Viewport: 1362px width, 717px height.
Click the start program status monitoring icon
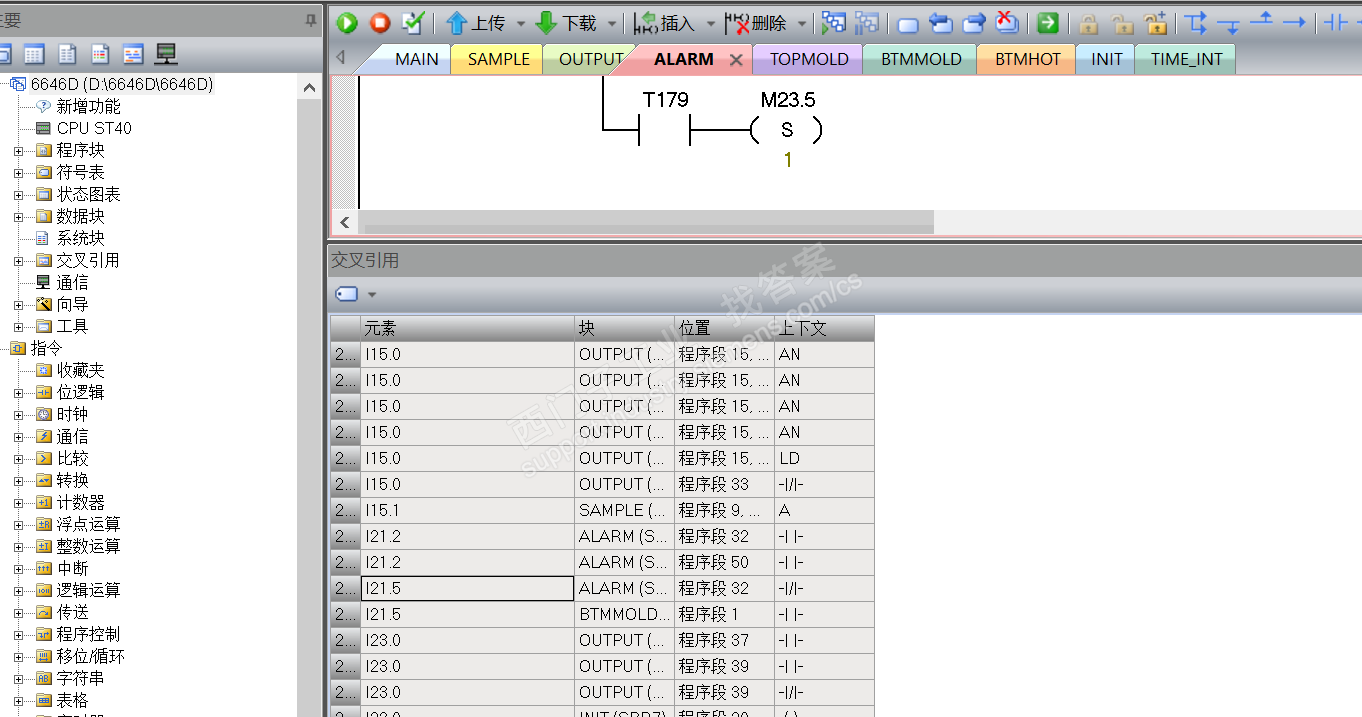[x=833, y=22]
